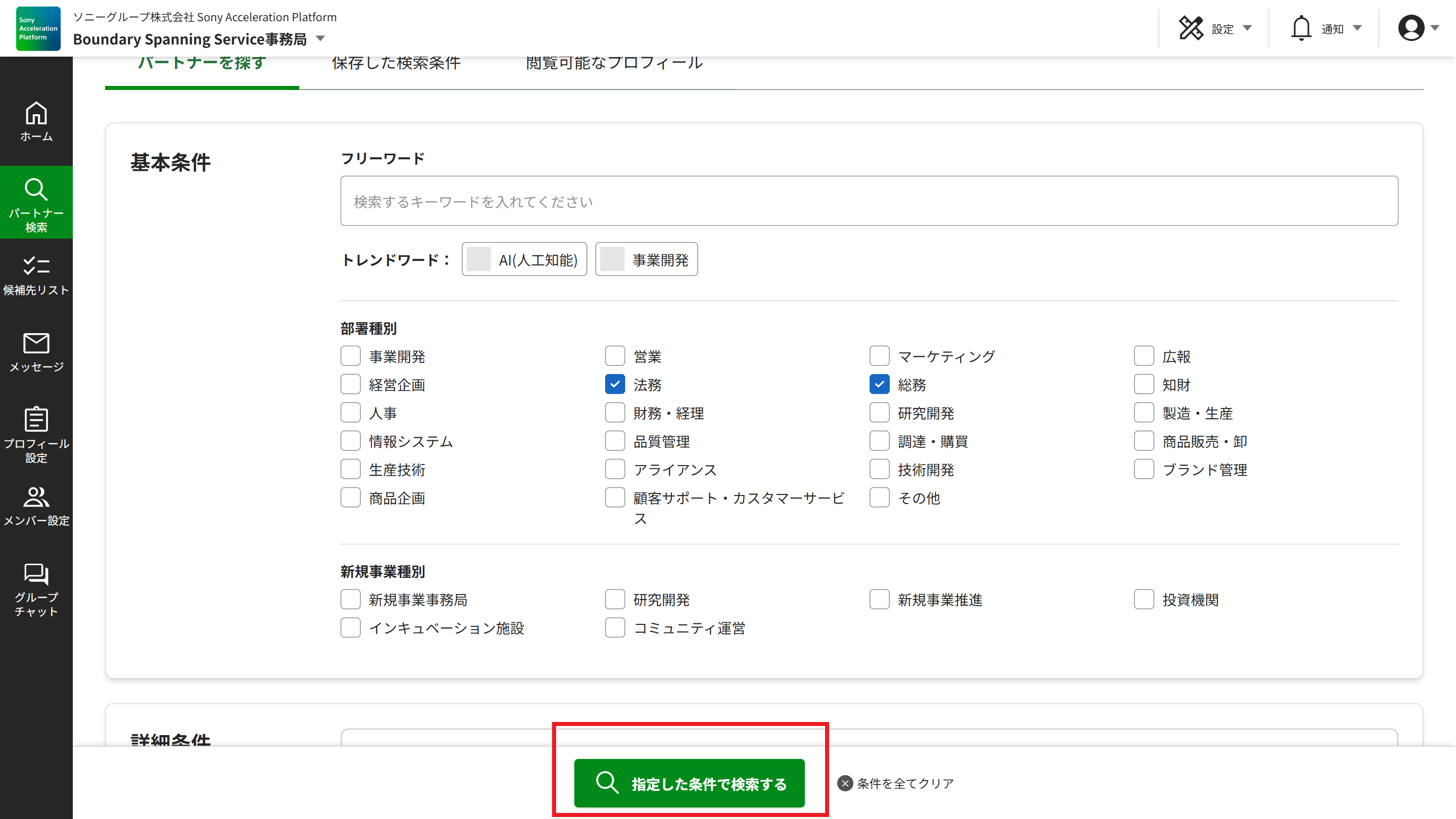Screen dimensions: 1456x819
Task: Switch to 閲覧可能なプロフィール tab
Action: (614, 63)
